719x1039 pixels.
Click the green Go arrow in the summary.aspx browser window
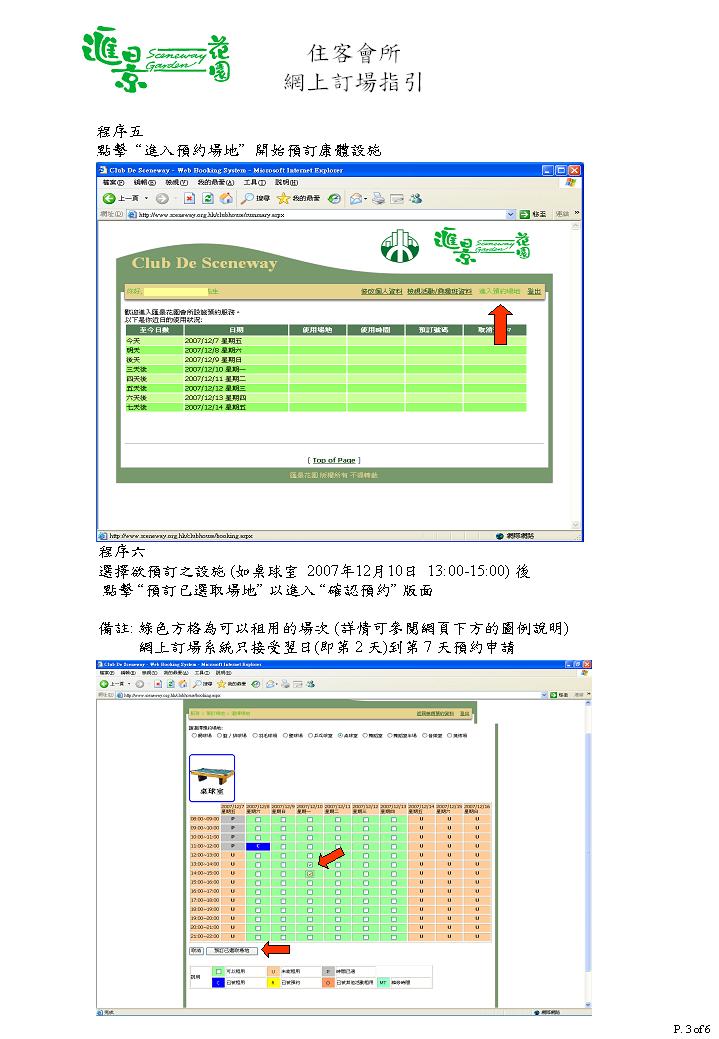(x=525, y=214)
